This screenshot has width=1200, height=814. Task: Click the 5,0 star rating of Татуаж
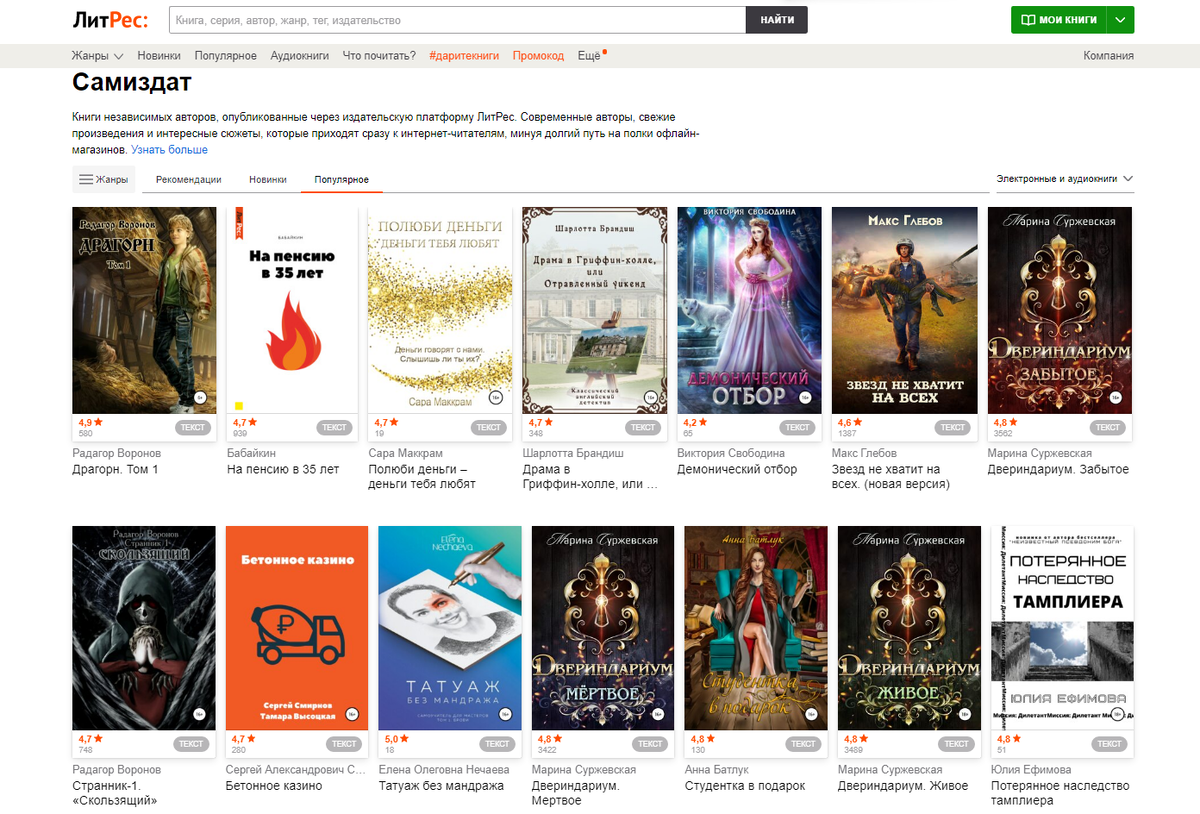tap(397, 739)
